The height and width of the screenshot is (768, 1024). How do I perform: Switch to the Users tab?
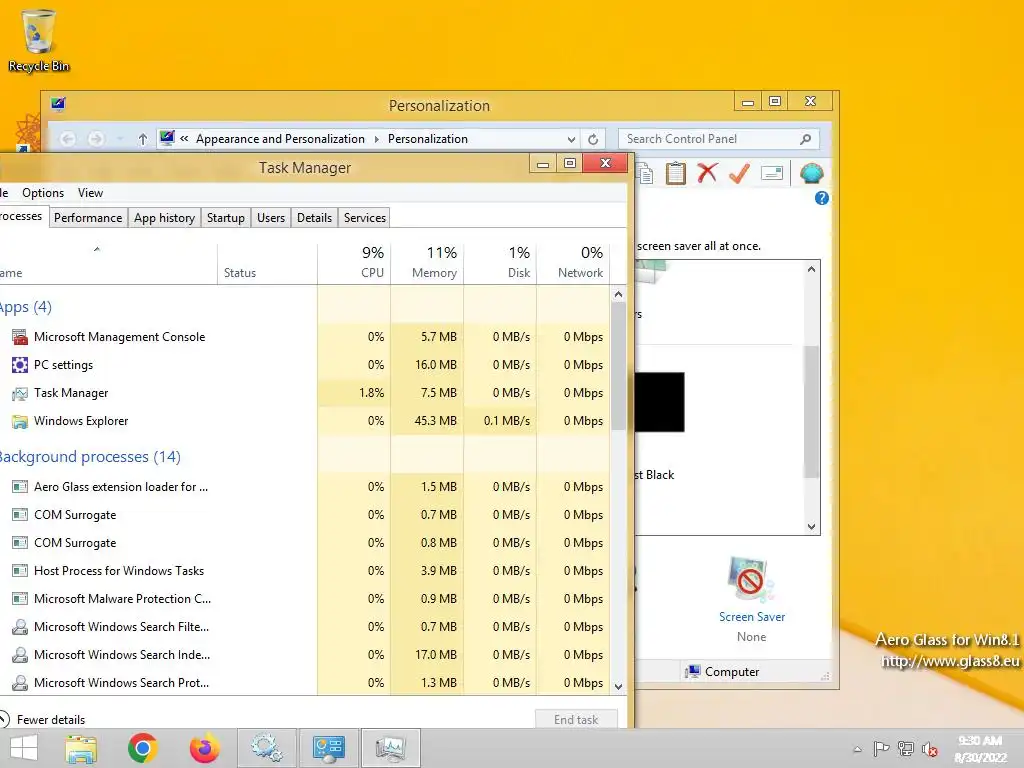click(x=271, y=217)
